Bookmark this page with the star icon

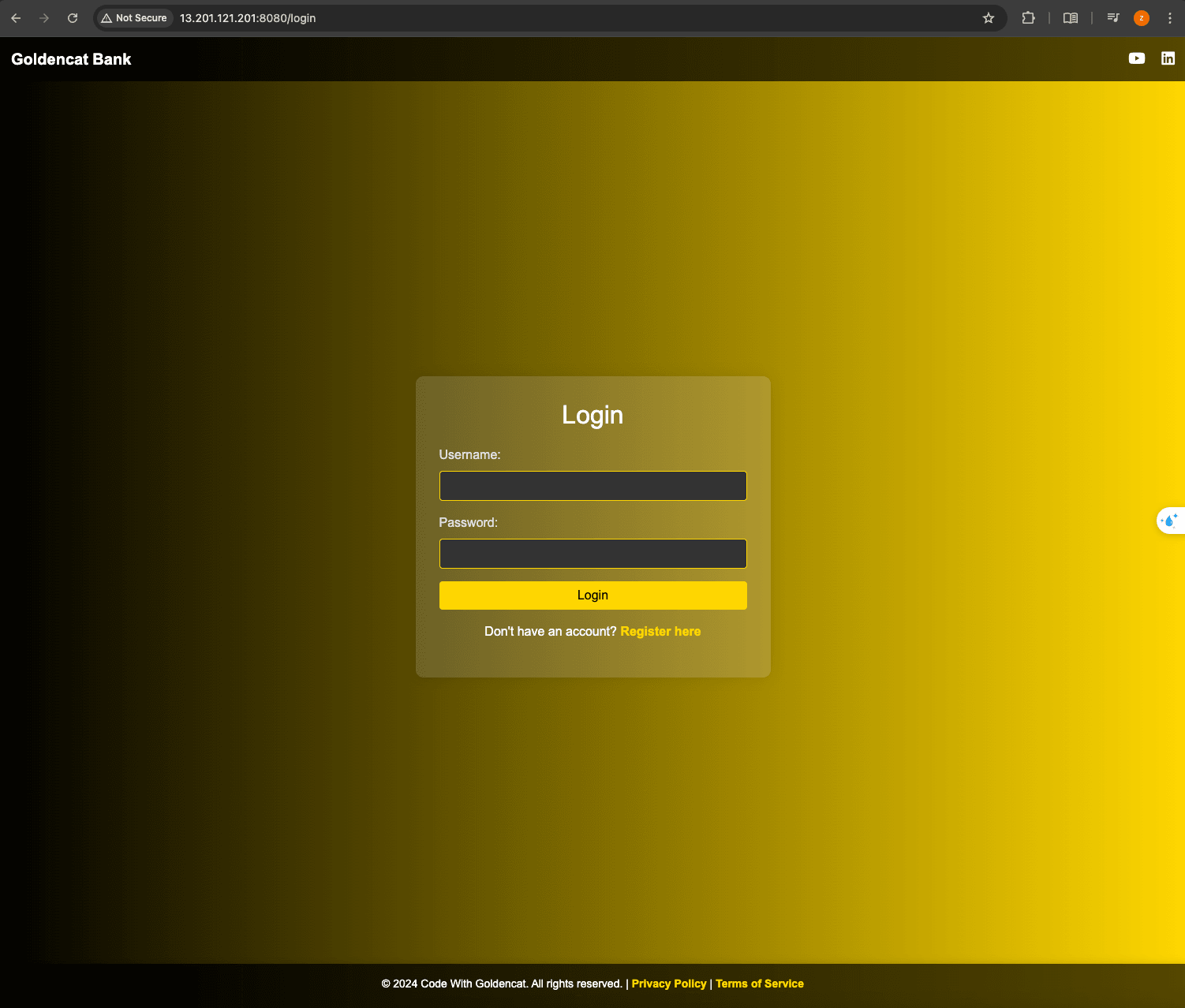click(988, 18)
